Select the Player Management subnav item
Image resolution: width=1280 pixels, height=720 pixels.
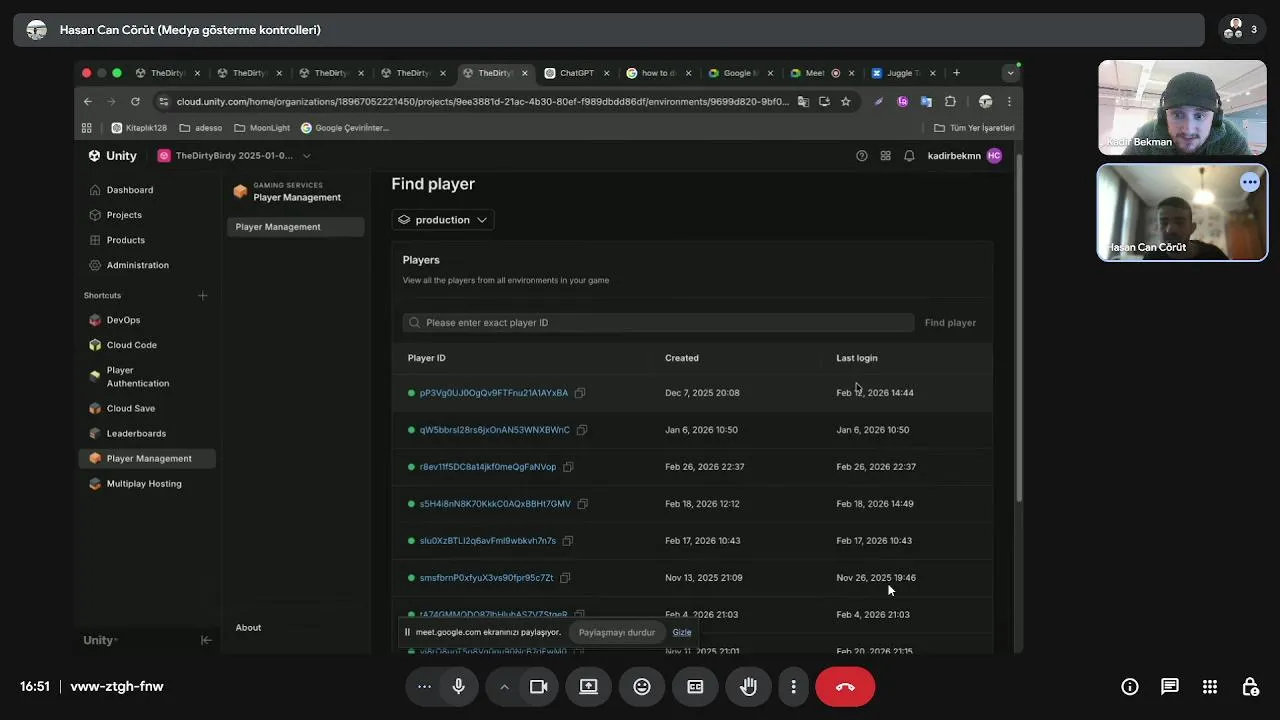(295, 227)
